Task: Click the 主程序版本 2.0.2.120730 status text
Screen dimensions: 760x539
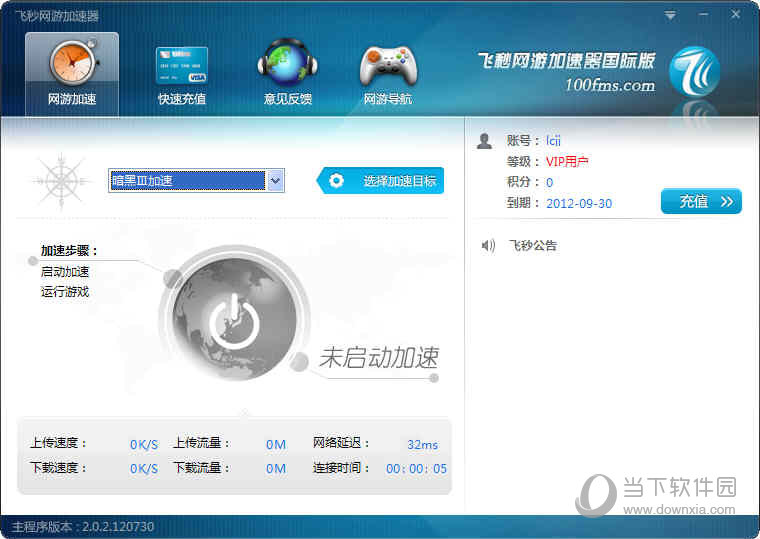Action: 83,526
